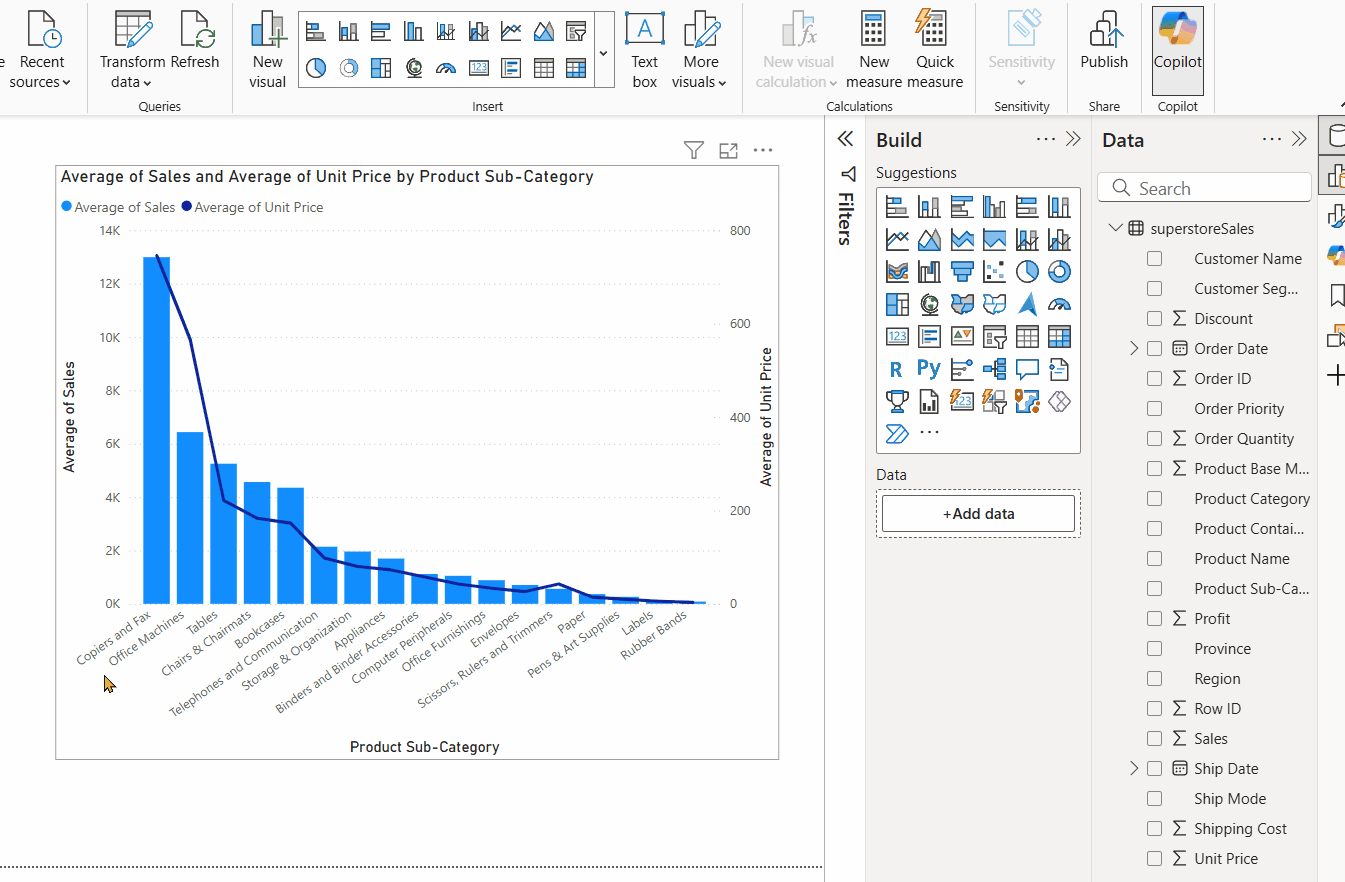Select the gauge visual in Build pane
Screen dimensions: 1345x882
tap(1060, 304)
